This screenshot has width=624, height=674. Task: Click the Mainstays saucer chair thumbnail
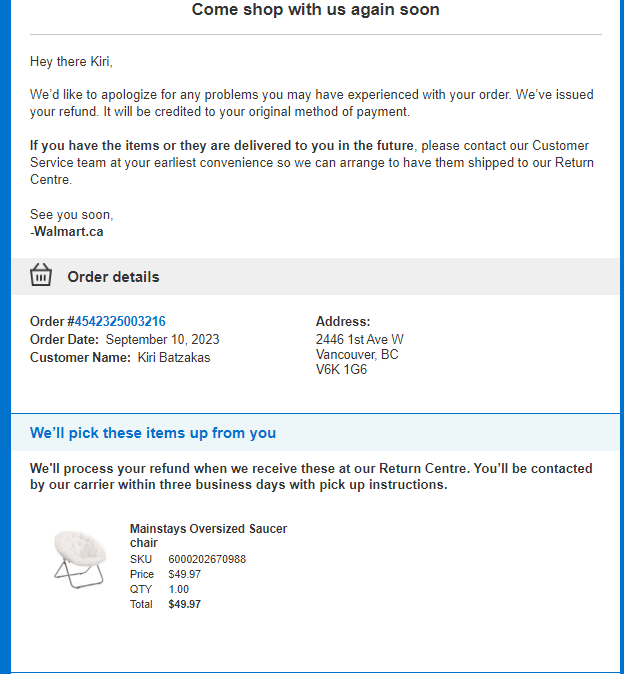click(79, 559)
